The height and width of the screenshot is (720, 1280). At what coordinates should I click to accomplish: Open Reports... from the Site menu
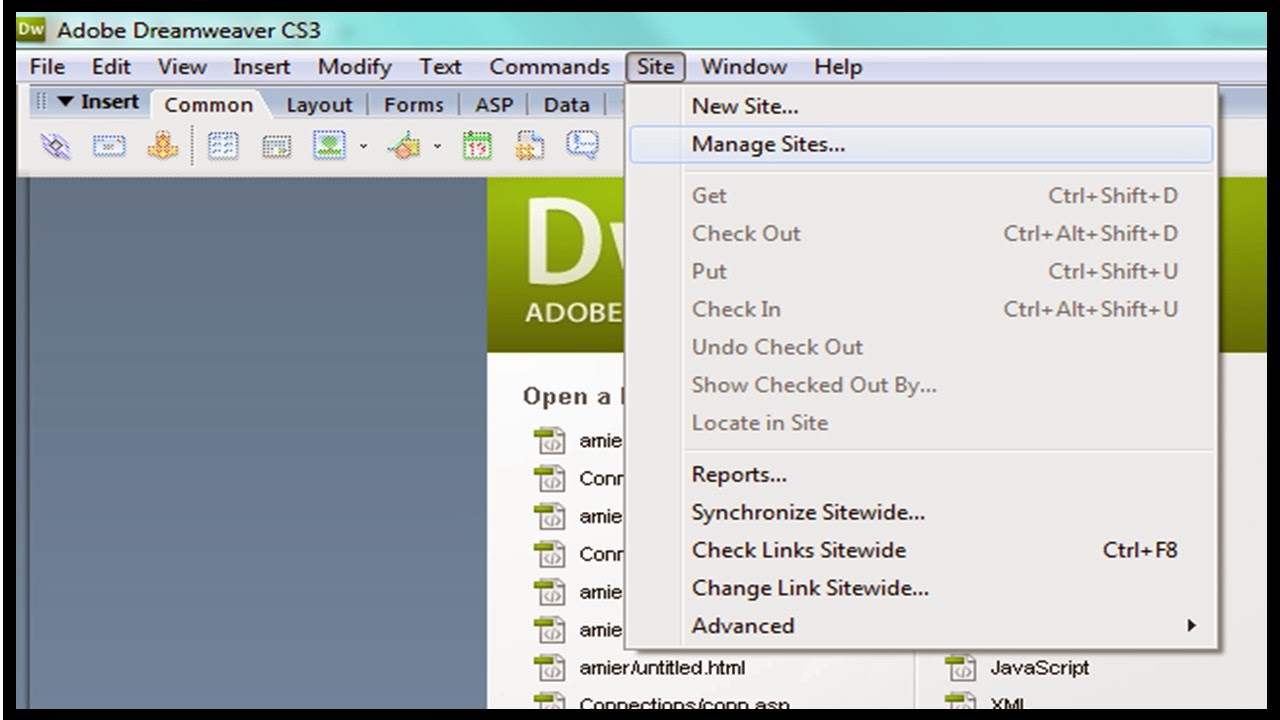coord(921,475)
